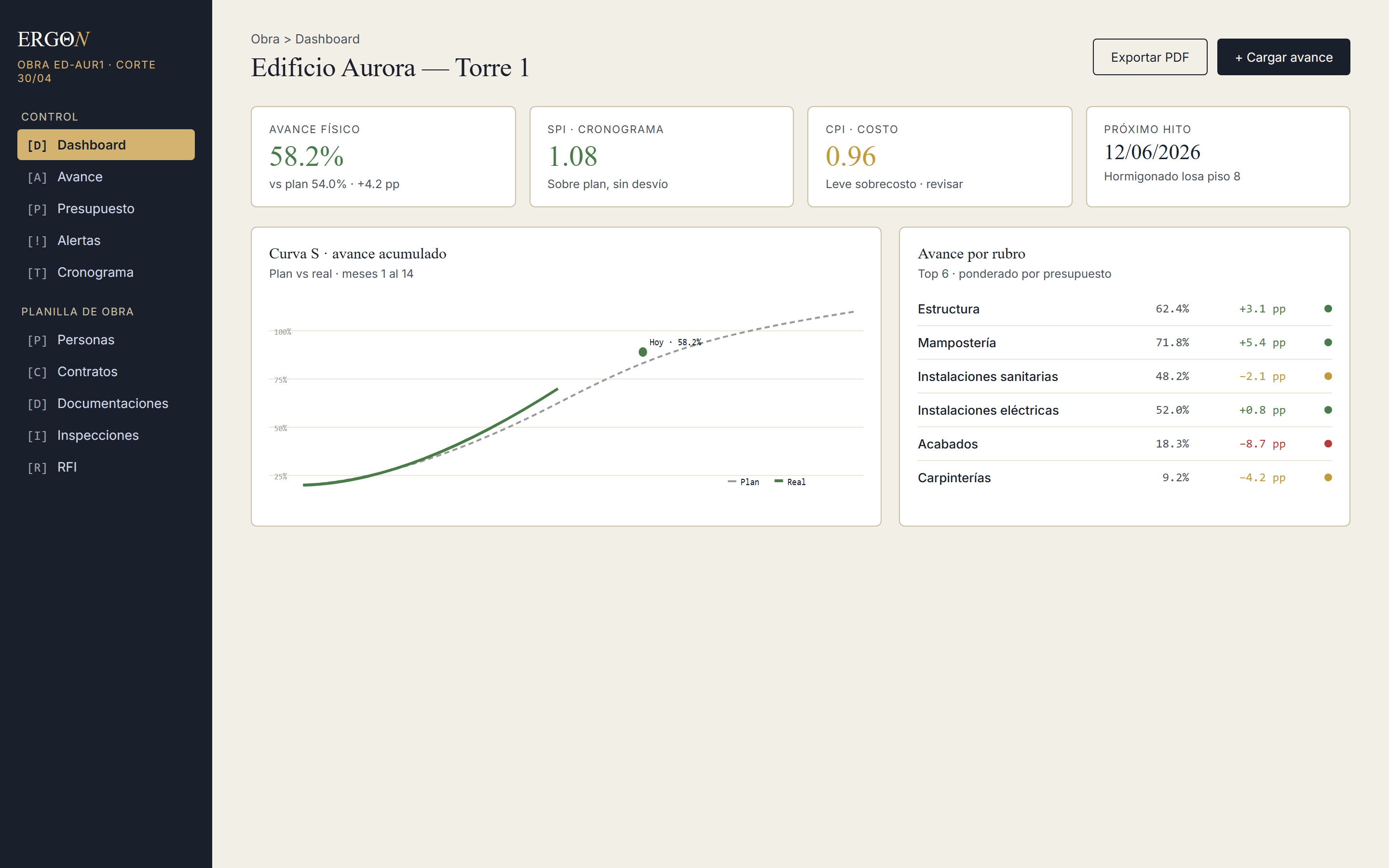Open Inspecciones section
Screen dimensions: 1389x868
tap(106, 435)
